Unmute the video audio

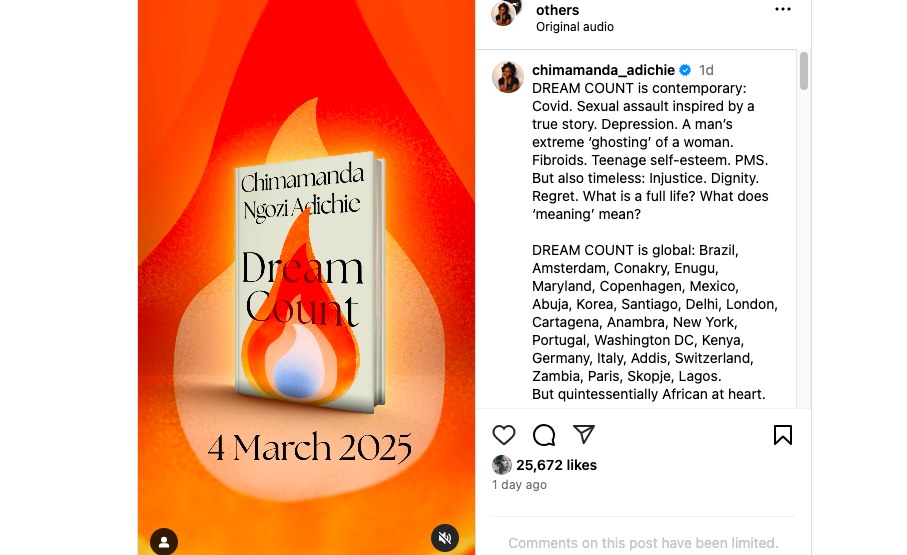pyautogui.click(x=445, y=538)
